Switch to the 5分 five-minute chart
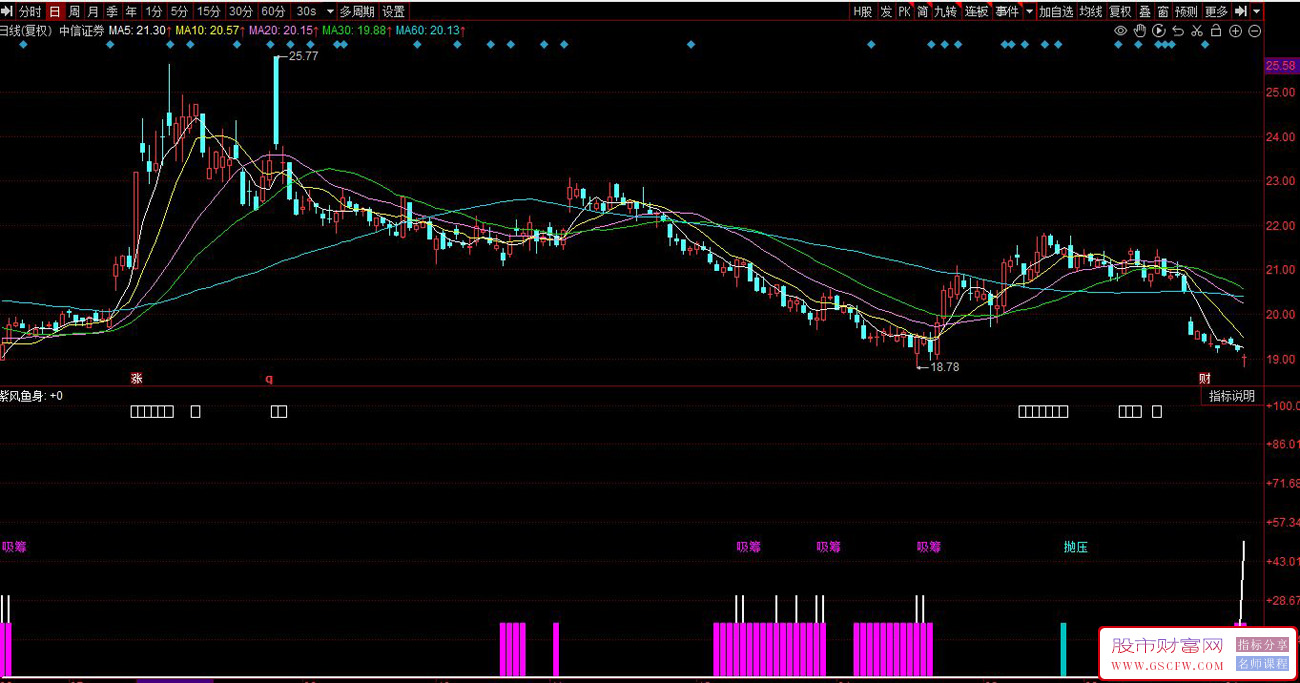This screenshot has width=1300, height=683. tap(178, 11)
